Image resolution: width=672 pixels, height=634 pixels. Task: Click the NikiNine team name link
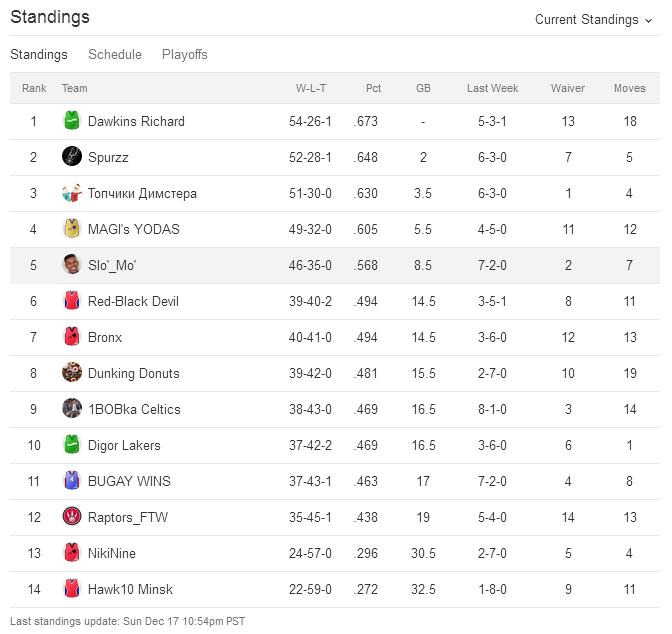(x=112, y=553)
